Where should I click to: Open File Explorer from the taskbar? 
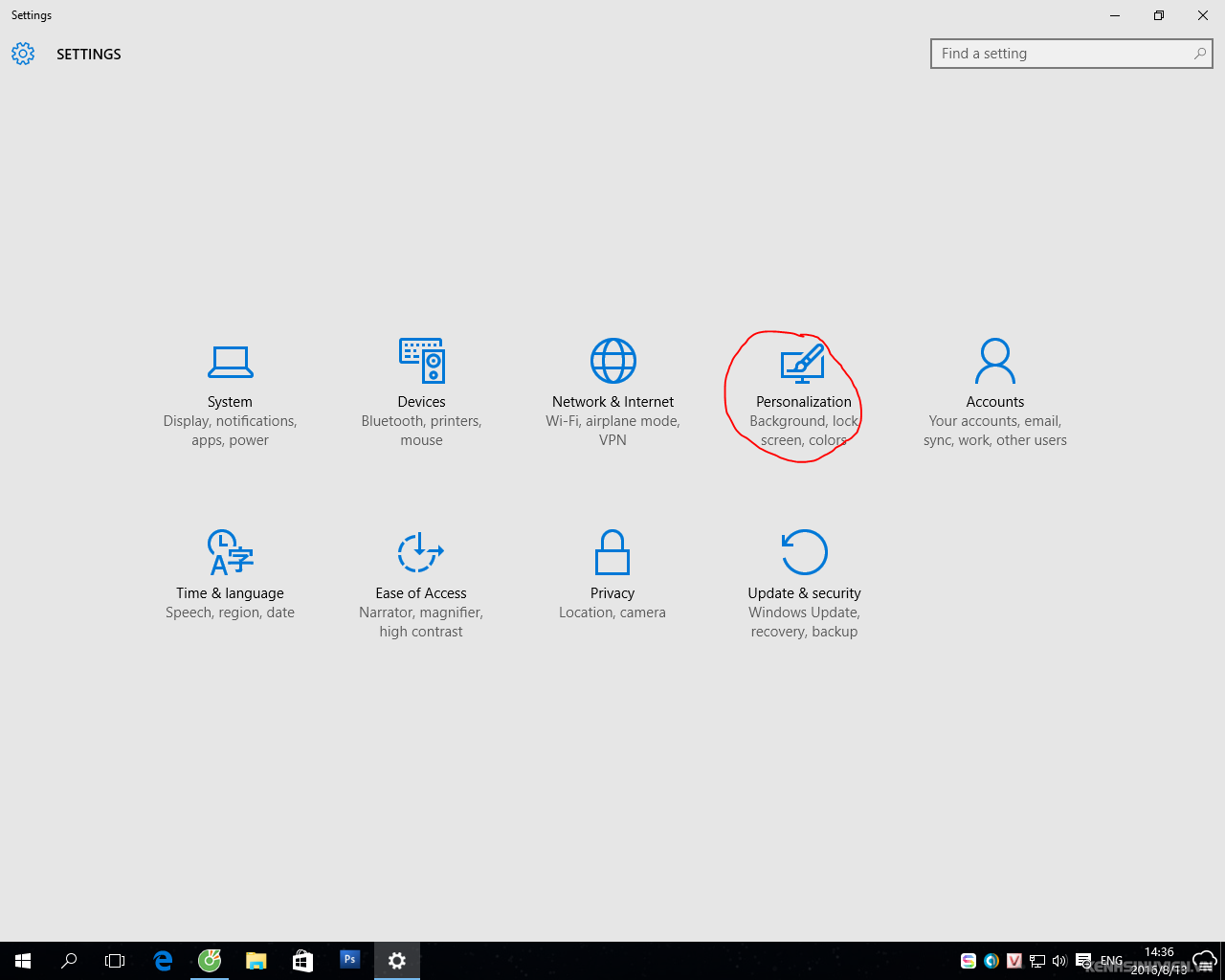click(x=256, y=961)
